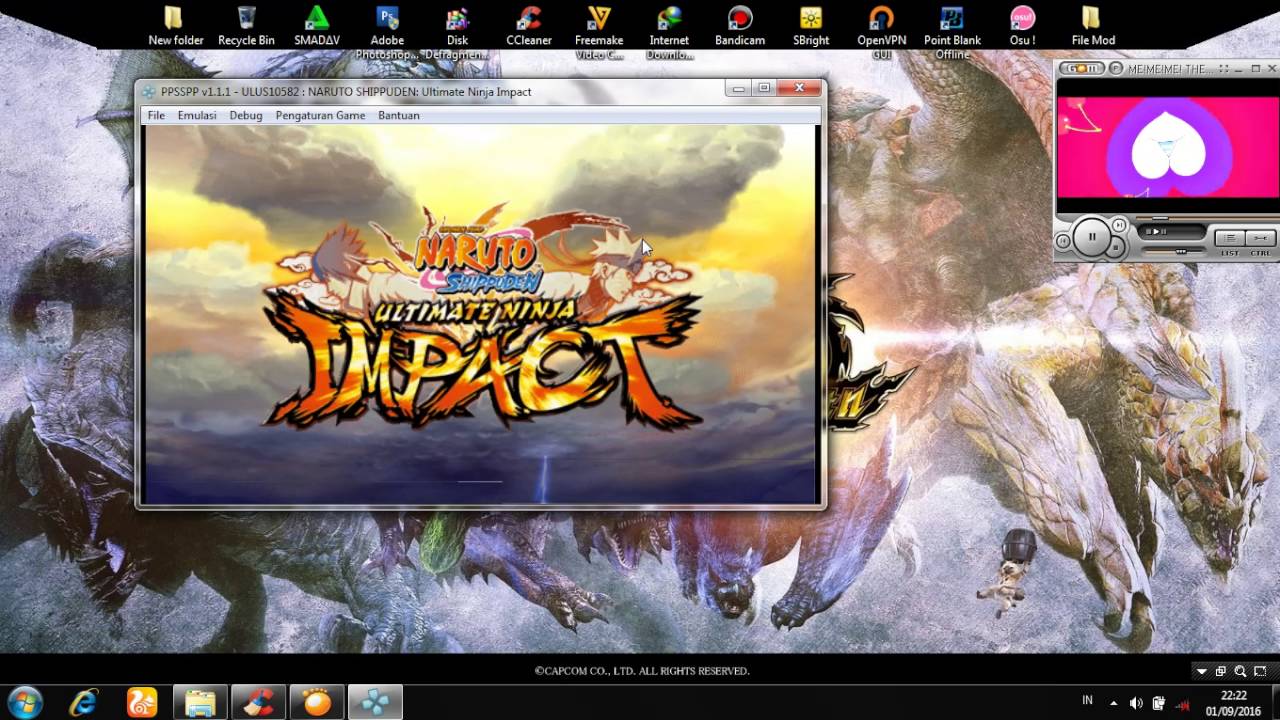Go to previous track in GOM Player

coord(1063,240)
